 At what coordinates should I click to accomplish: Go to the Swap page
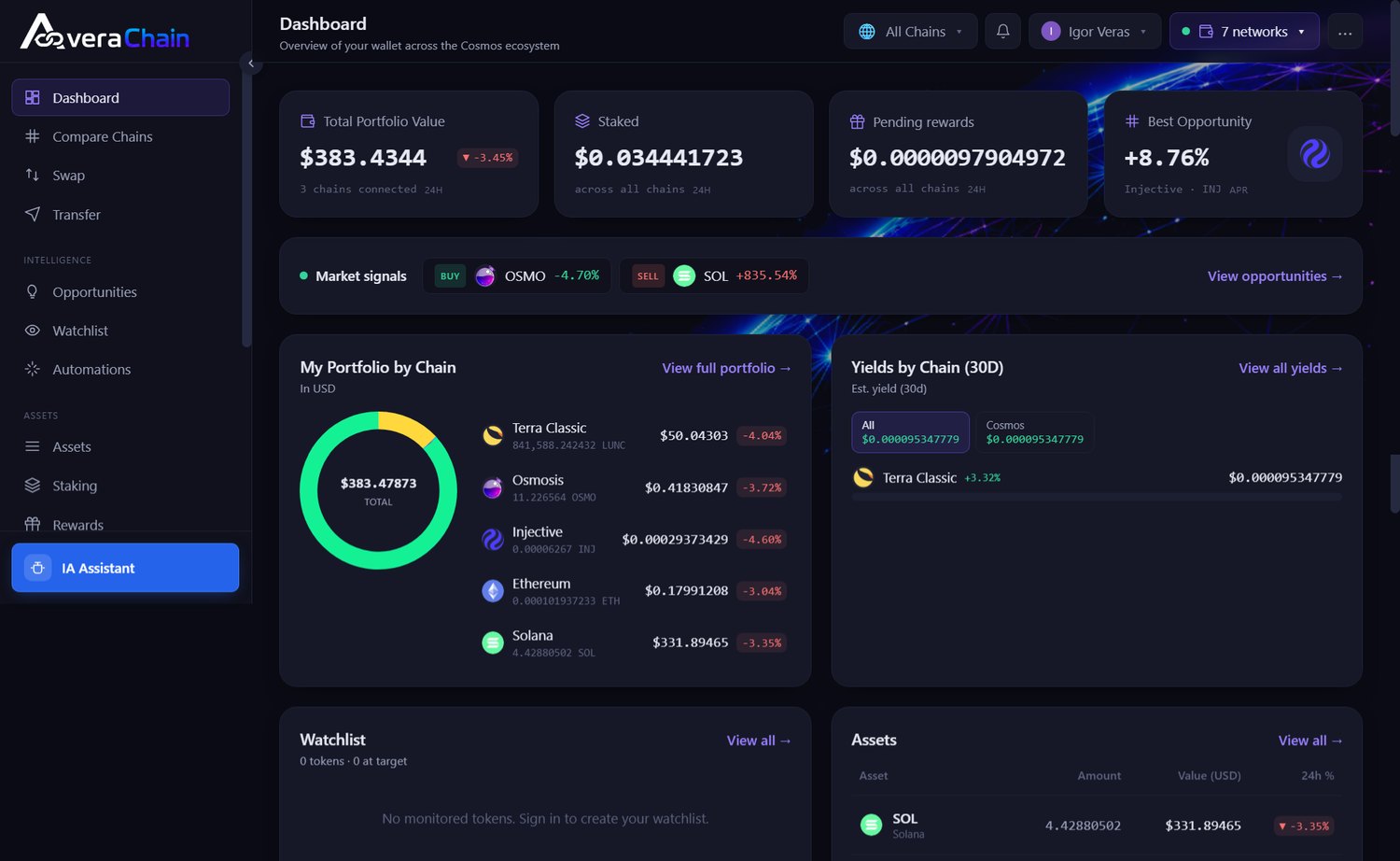click(120, 176)
